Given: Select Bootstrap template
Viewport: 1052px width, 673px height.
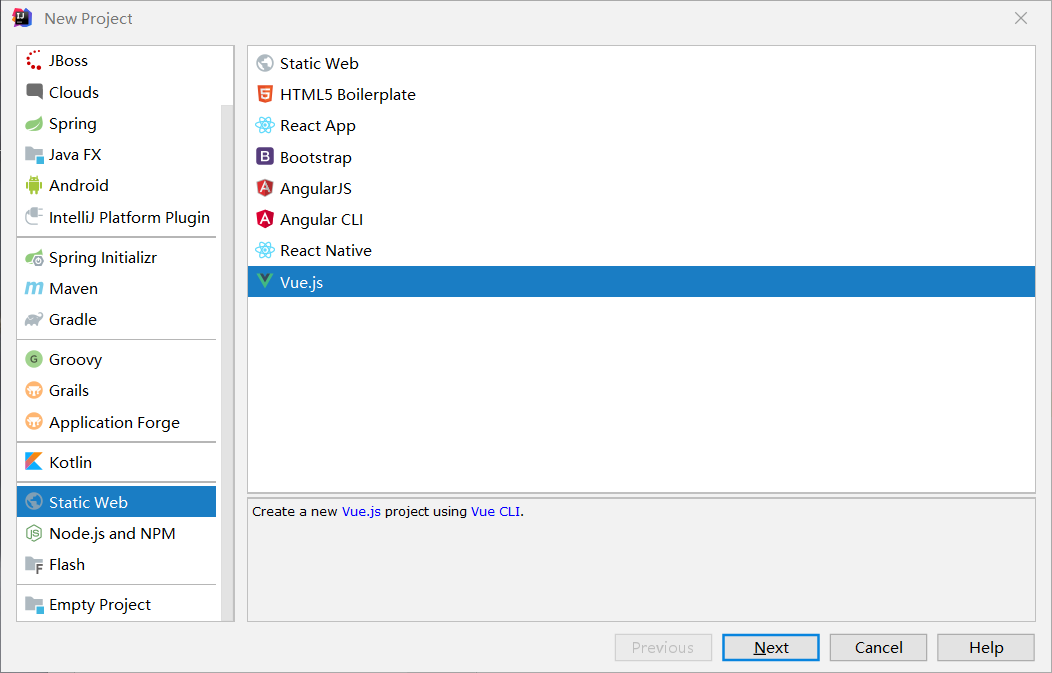Looking at the screenshot, I should [x=641, y=157].
